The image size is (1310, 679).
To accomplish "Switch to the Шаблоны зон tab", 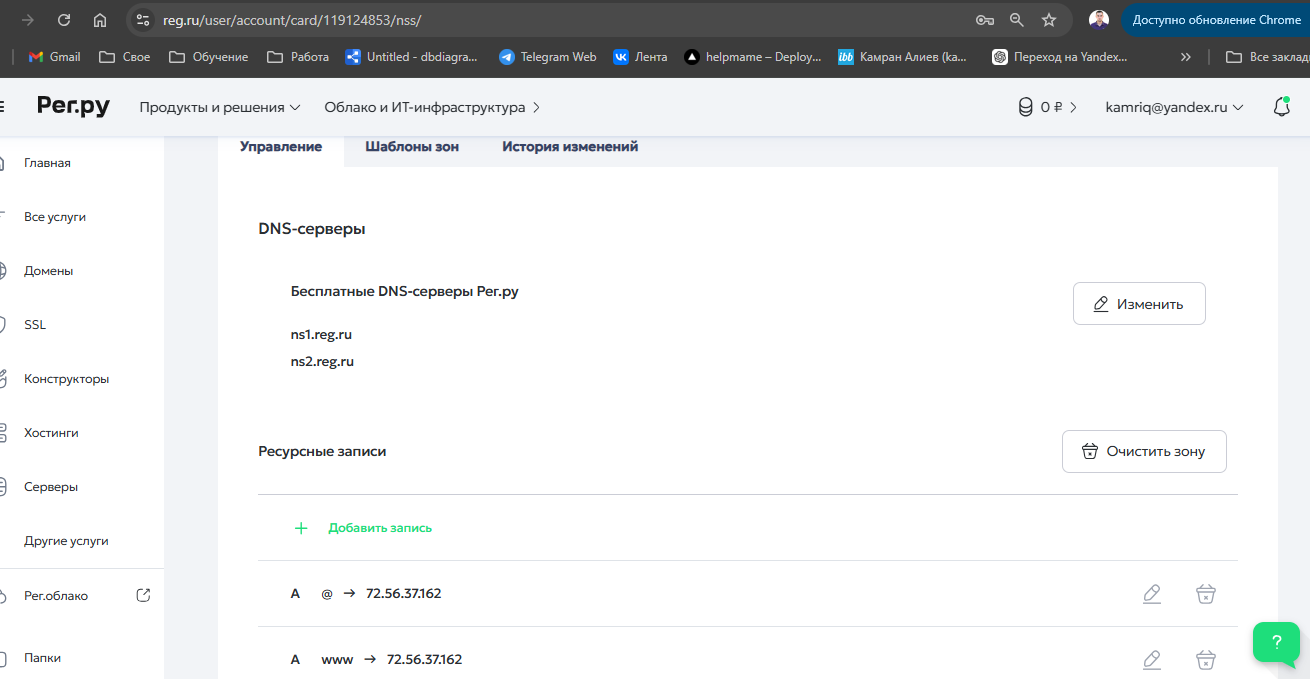I will coord(412,146).
